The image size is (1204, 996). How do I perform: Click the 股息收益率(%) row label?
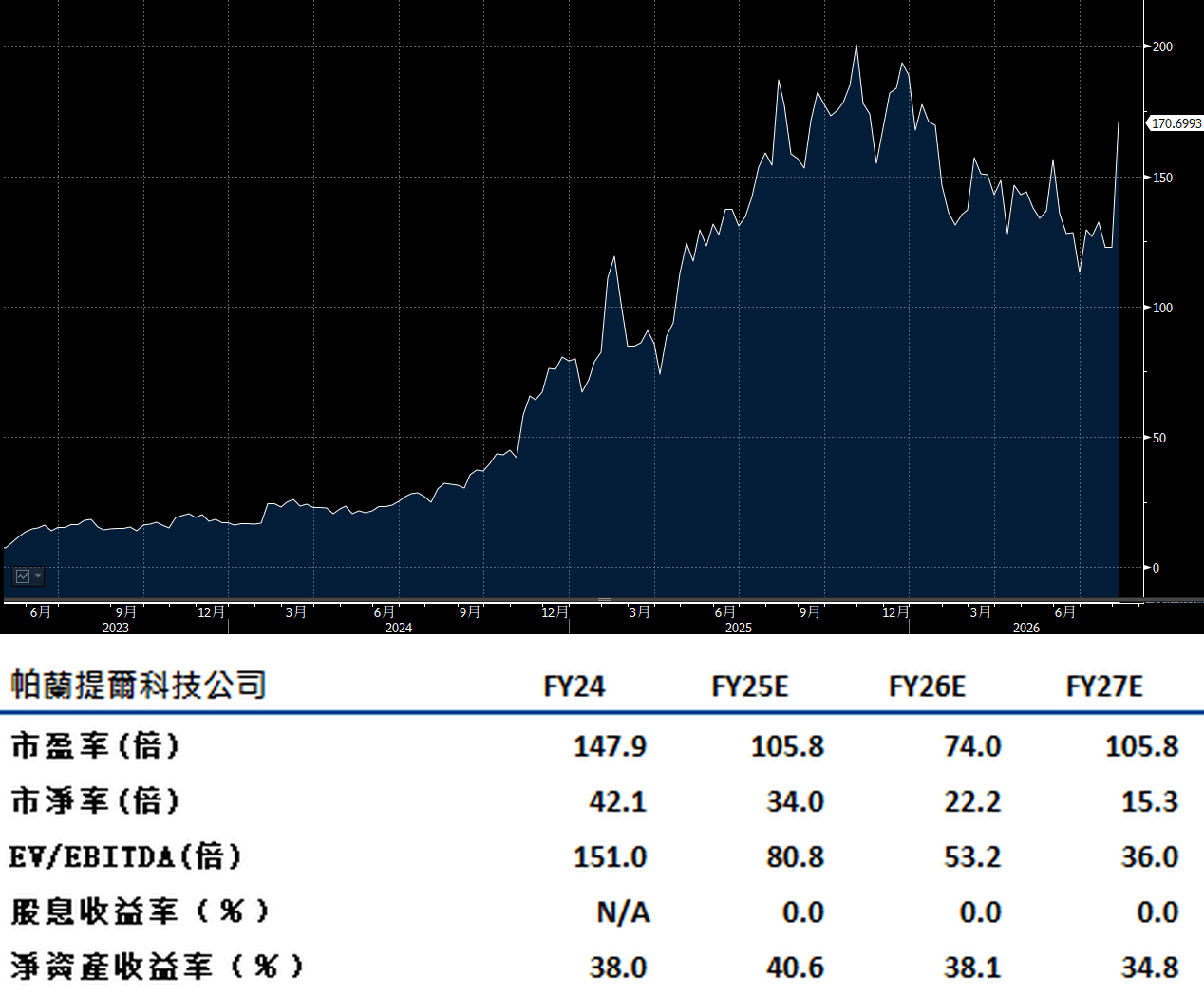point(140,911)
